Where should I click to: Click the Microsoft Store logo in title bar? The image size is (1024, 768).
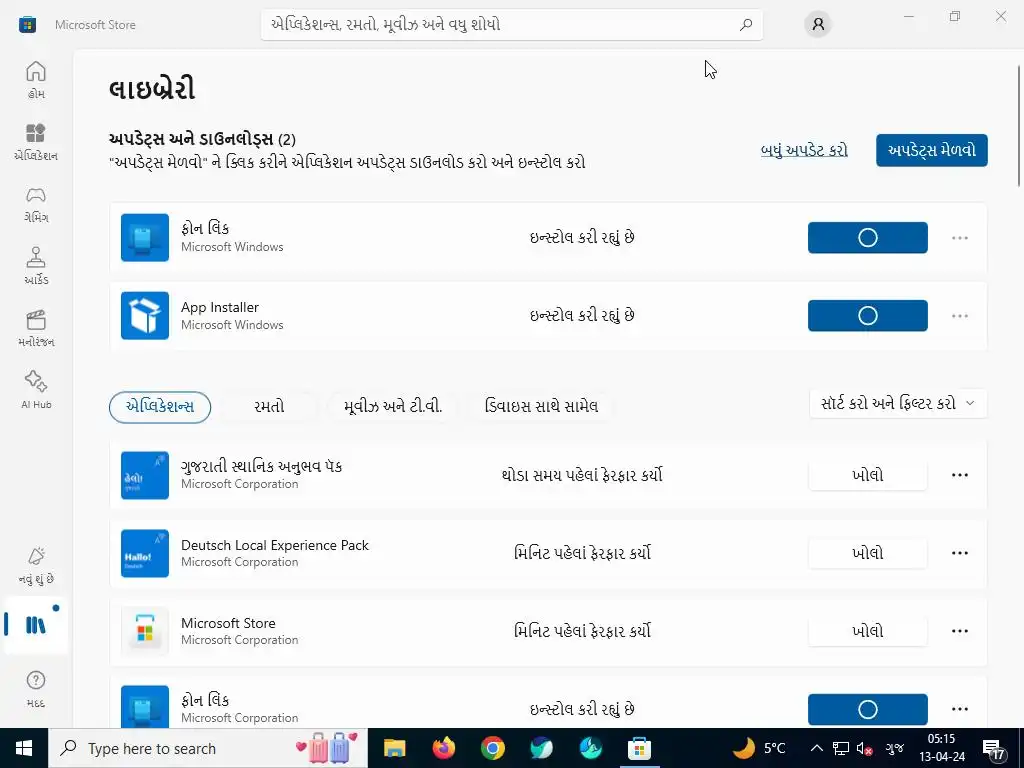coord(27,25)
